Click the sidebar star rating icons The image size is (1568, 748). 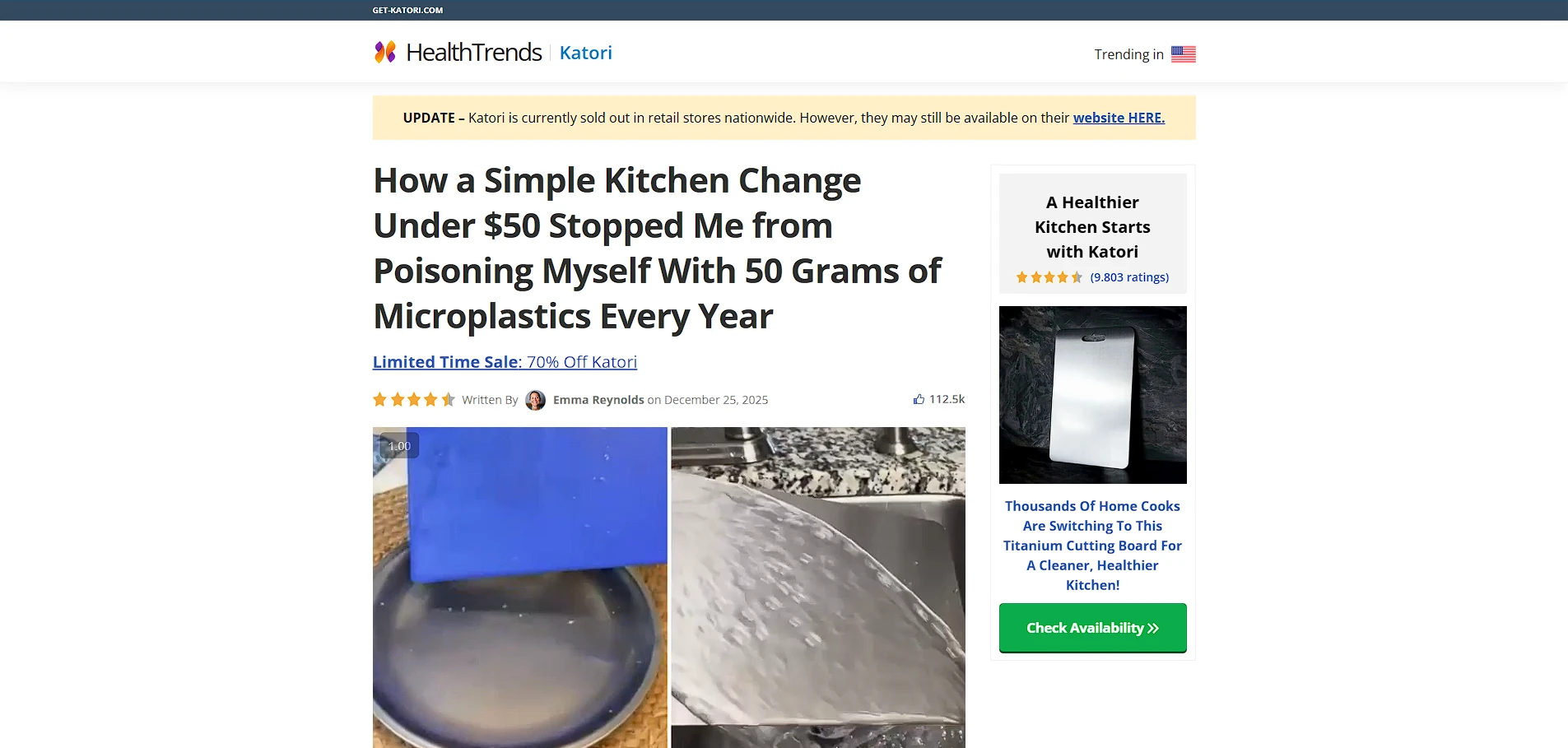(1049, 277)
